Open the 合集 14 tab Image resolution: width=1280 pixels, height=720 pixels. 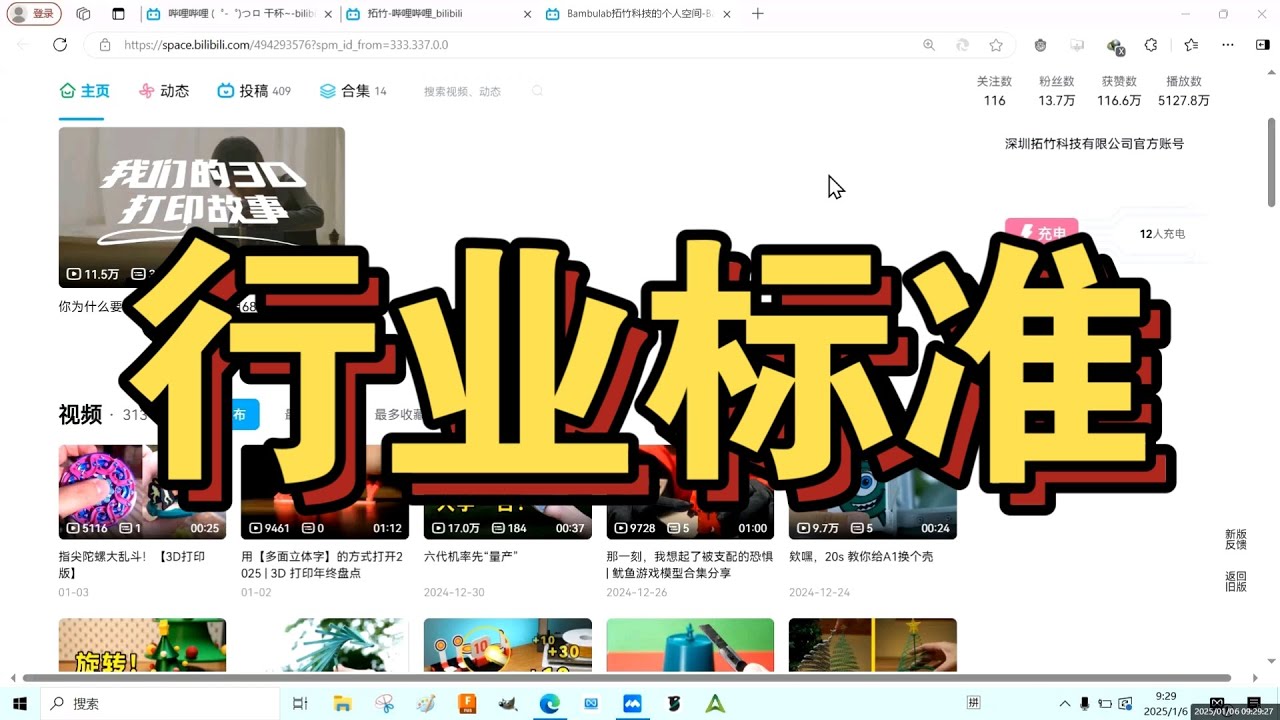(x=353, y=91)
